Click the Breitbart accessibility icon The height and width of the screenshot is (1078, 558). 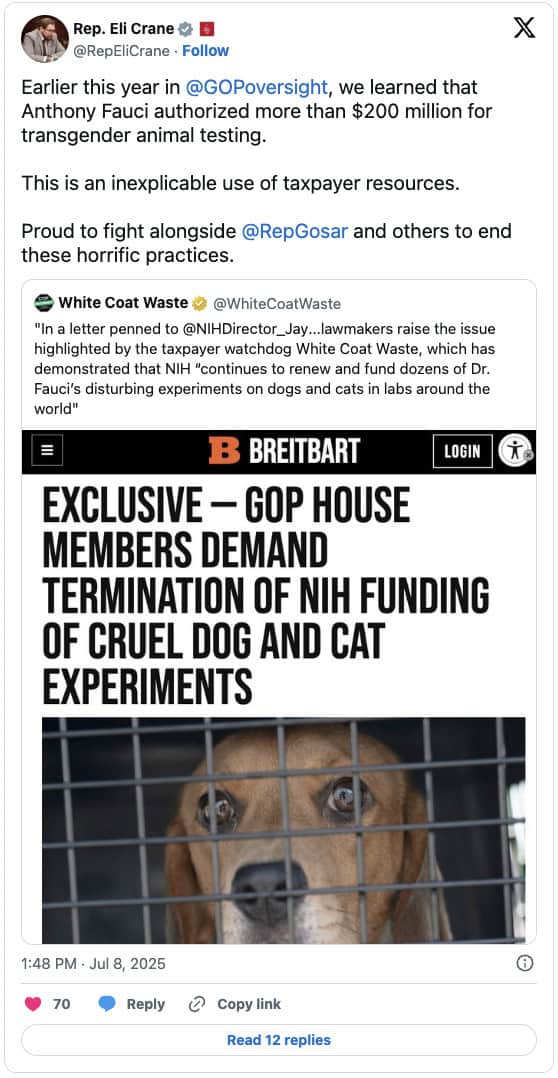[x=515, y=451]
